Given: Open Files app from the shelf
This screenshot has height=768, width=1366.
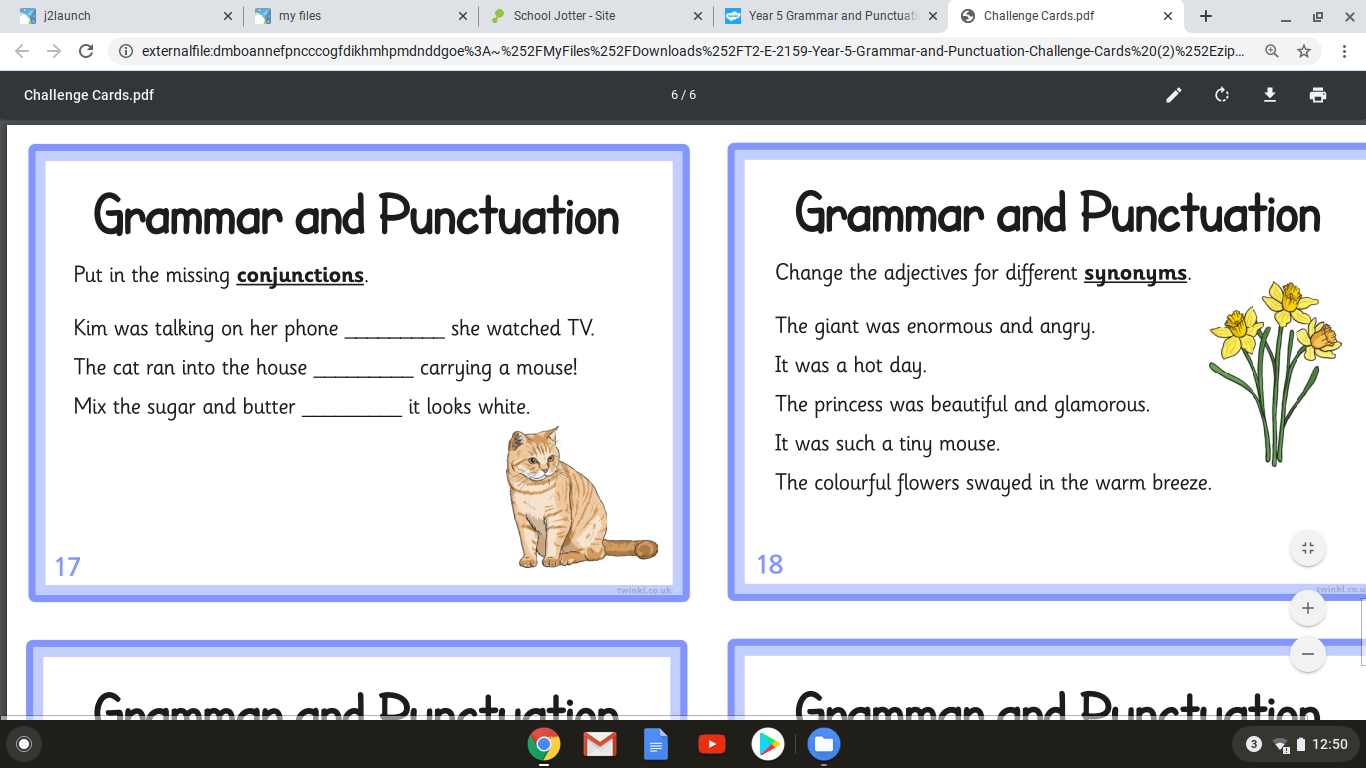Looking at the screenshot, I should tap(824, 744).
